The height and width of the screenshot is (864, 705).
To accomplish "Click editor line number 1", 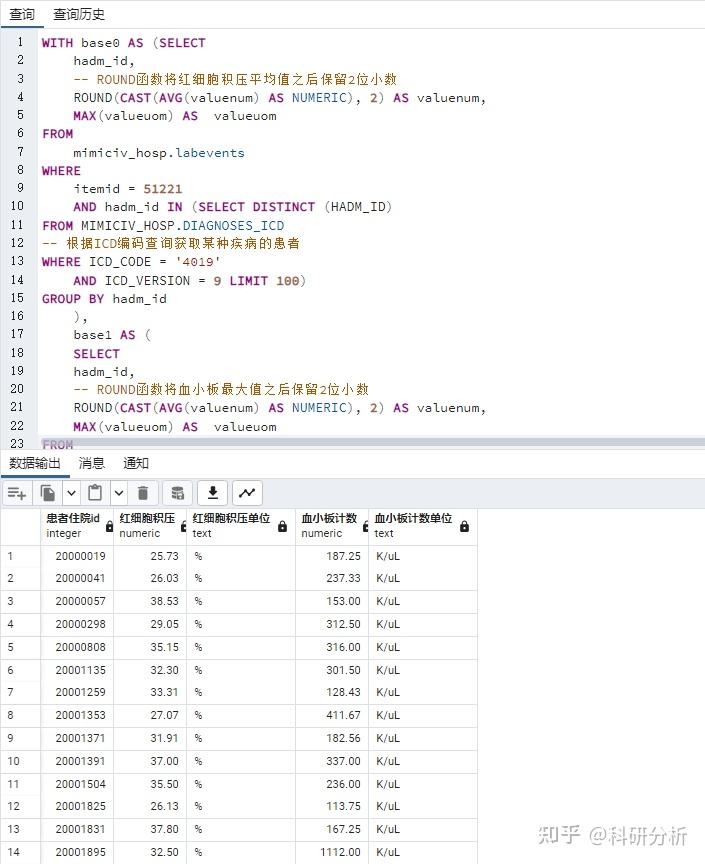I will click(20, 42).
